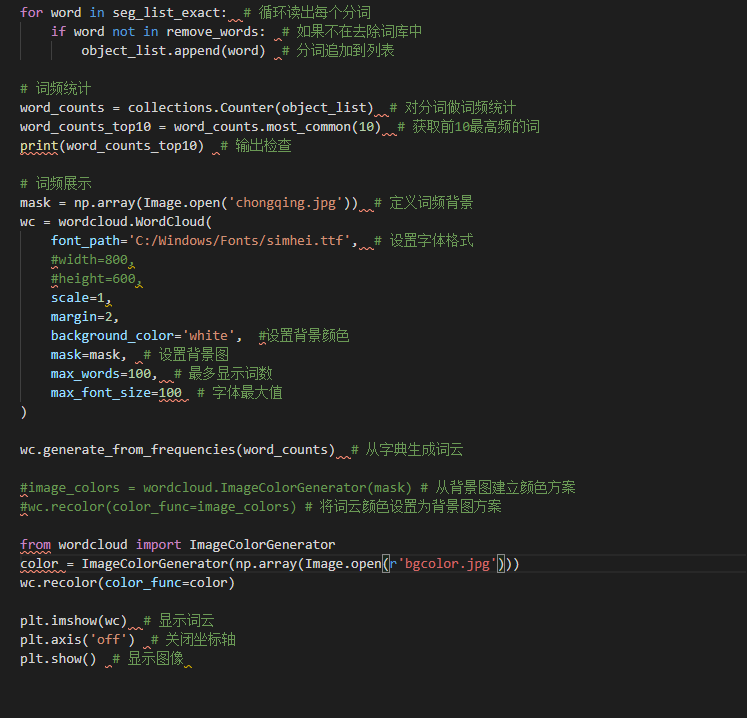Click the max_font_size=100 argument
Viewport: 747px width, 718px height.
(x=116, y=393)
